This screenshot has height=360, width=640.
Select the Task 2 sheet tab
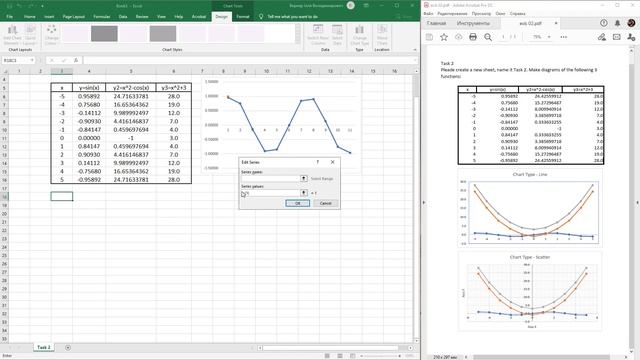[44, 347]
